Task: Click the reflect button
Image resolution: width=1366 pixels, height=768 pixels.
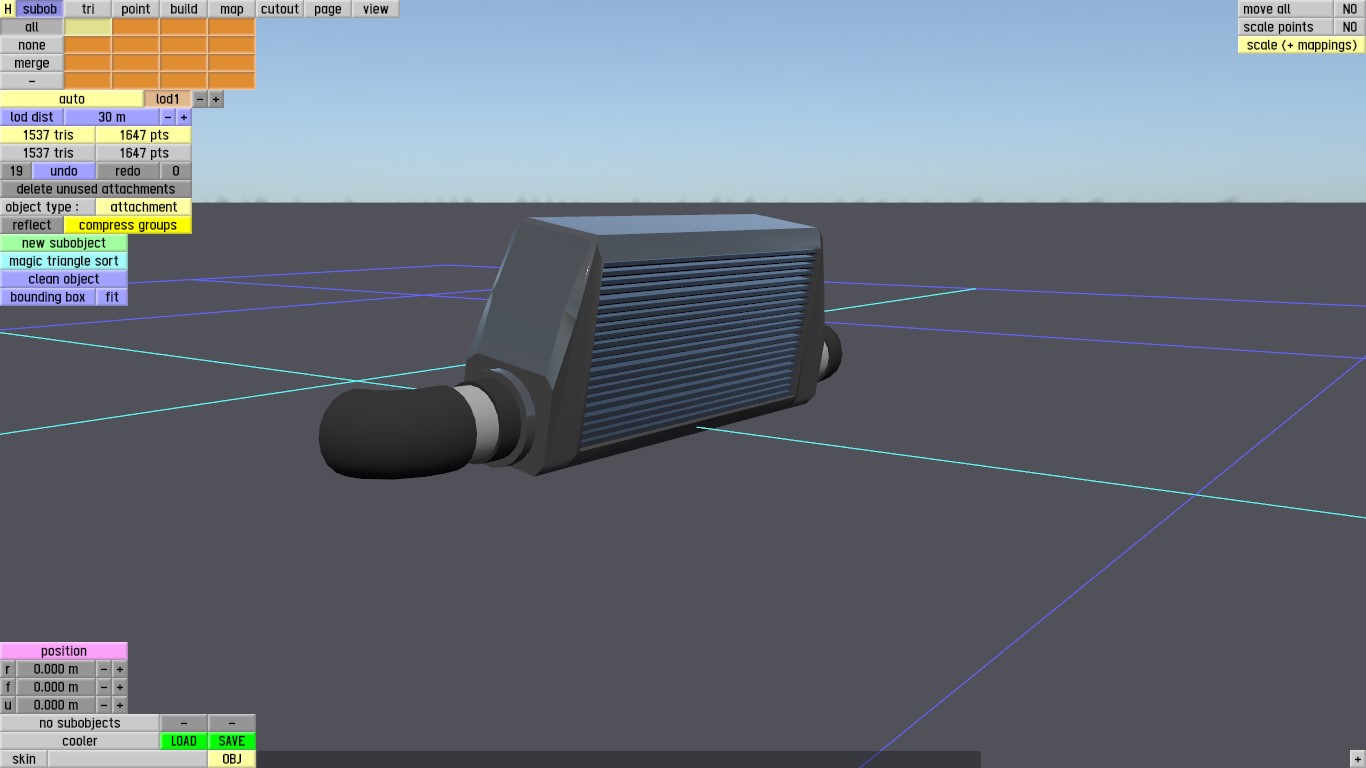Action: click(x=32, y=225)
